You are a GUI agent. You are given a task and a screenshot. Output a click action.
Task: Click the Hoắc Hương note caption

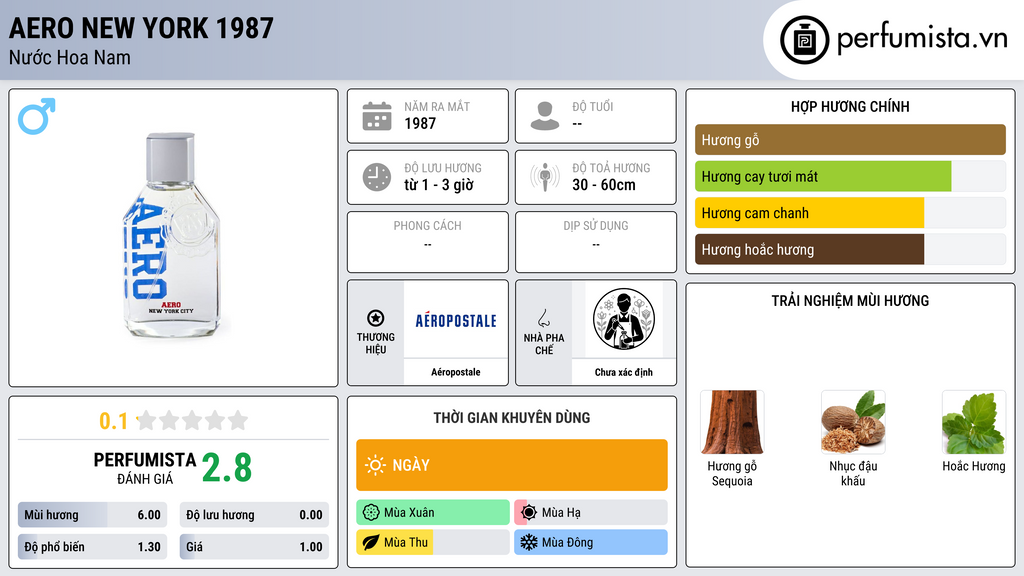[x=974, y=466]
